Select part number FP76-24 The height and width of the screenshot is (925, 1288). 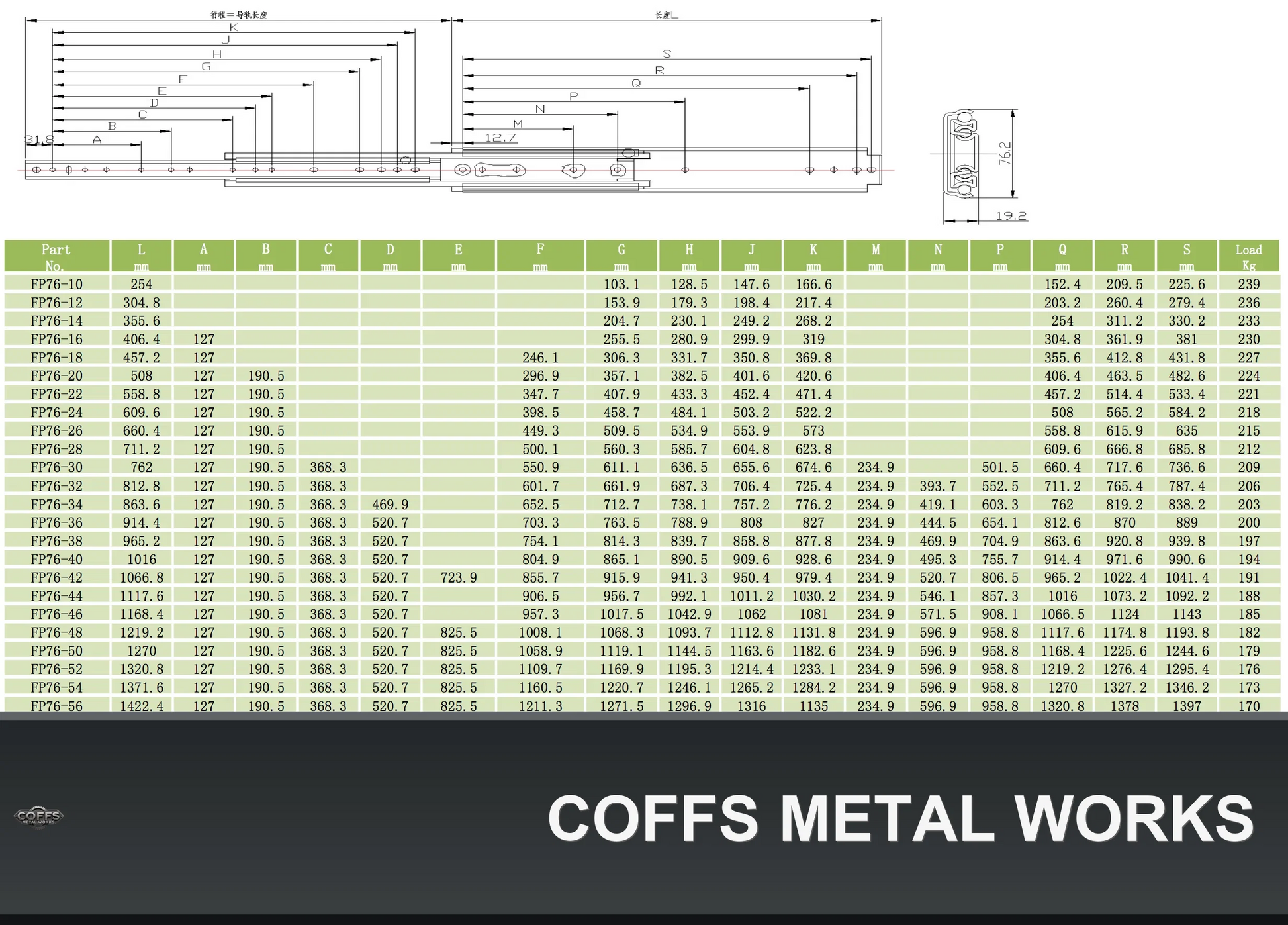coord(56,413)
